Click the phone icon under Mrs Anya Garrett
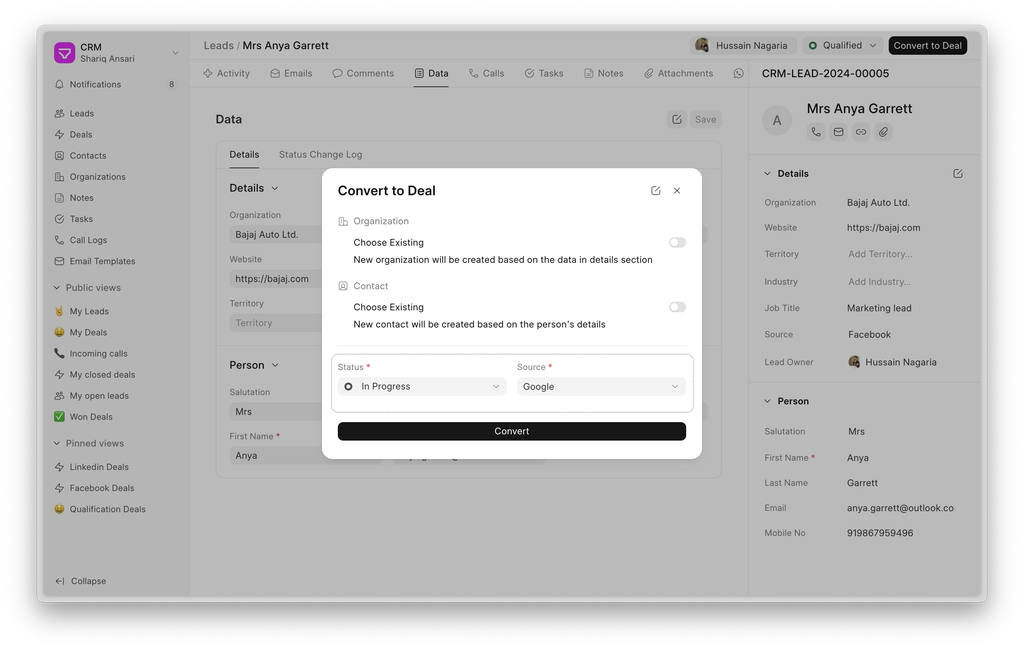This screenshot has height=651, width=1024. [816, 132]
